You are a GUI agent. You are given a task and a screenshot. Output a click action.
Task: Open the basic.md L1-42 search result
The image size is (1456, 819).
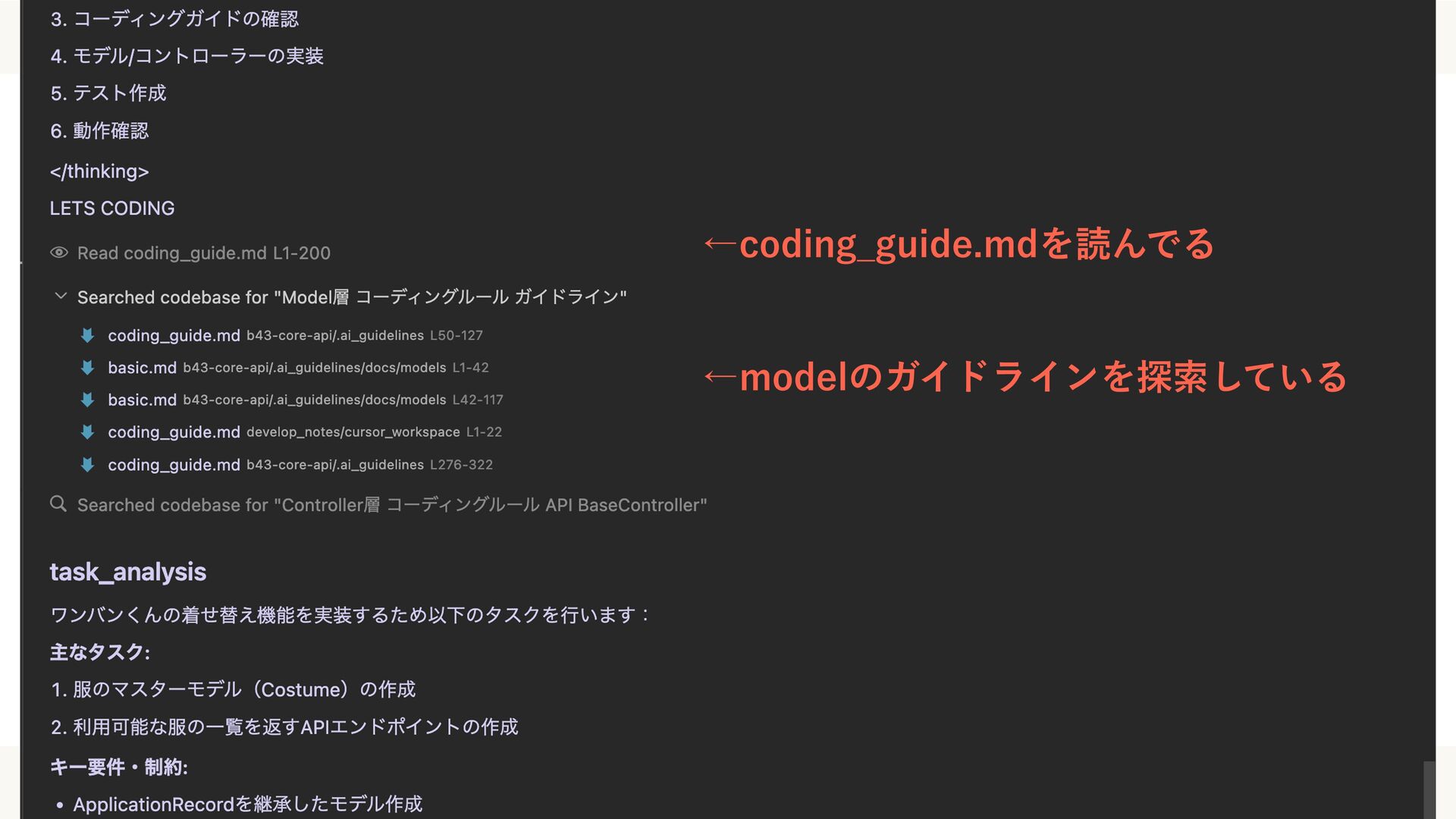click(x=142, y=368)
